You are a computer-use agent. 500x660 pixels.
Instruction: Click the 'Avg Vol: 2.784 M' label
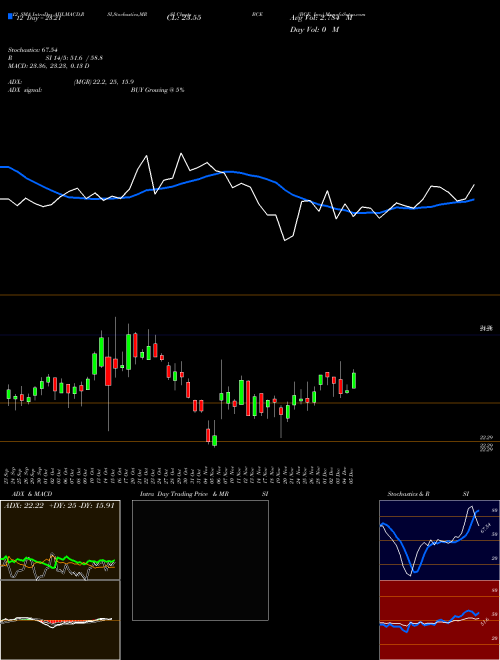pos(321,18)
